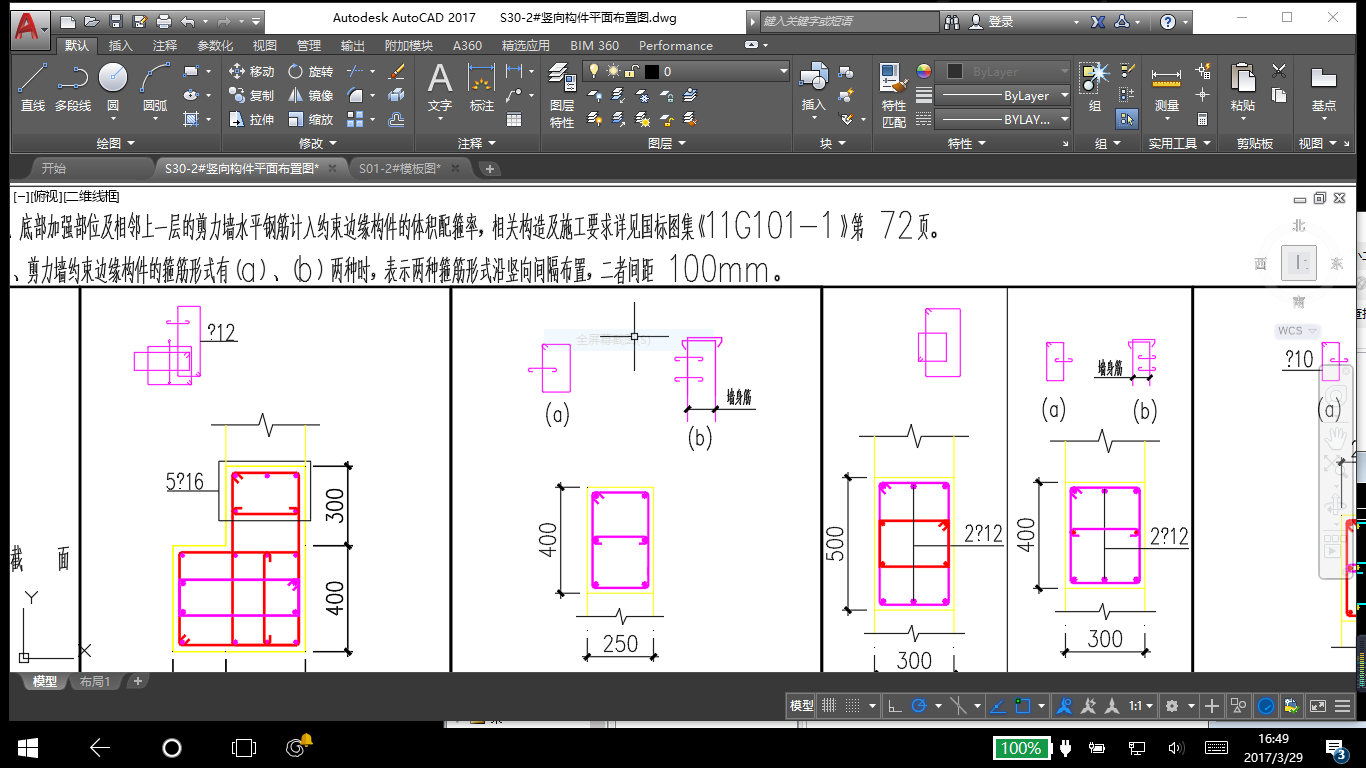
Task: Expand the Properties (特性) panel
Action: 966,143
